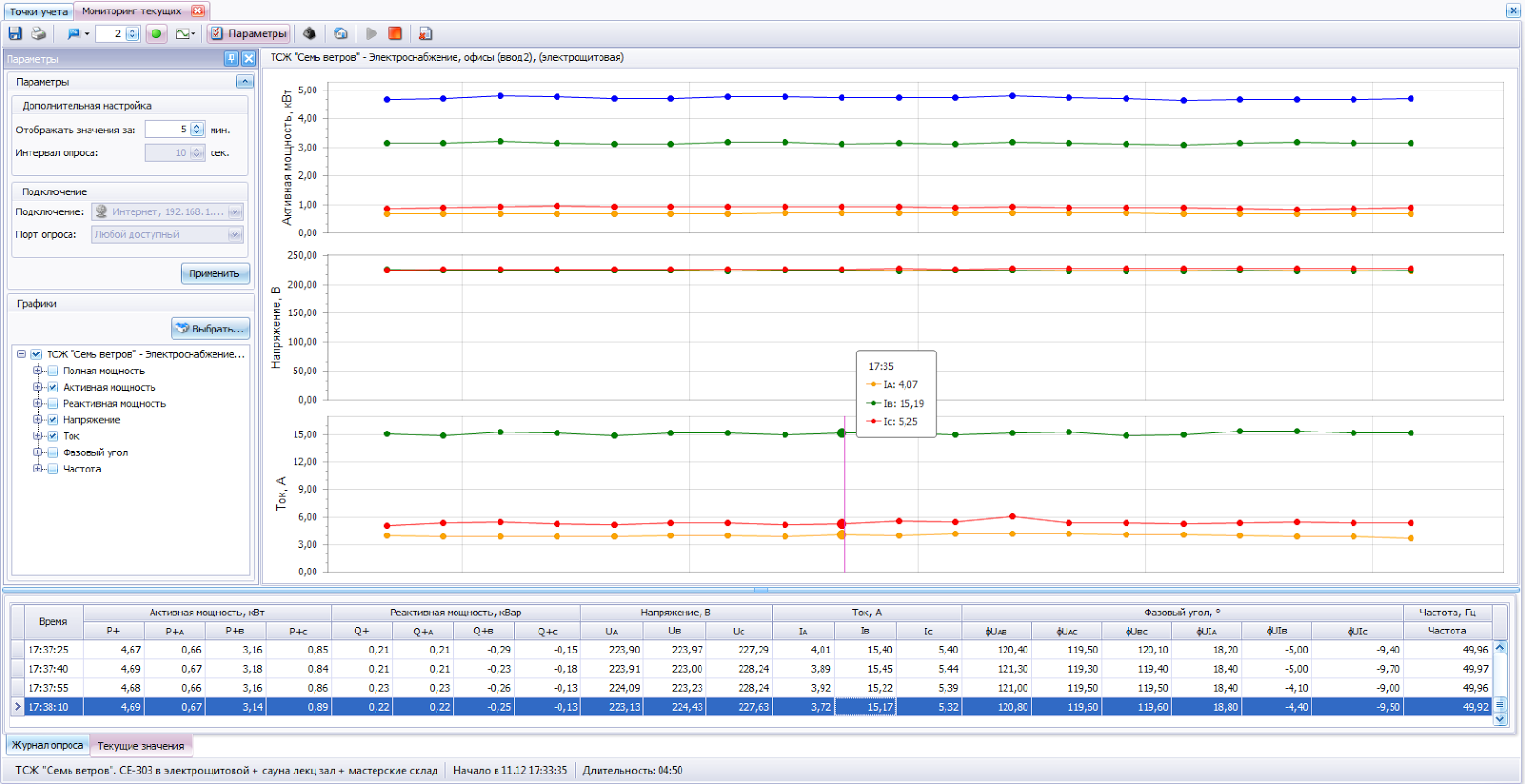Click the checklist icon on Параметры toolbar button
The image size is (1525, 784).
(217, 33)
